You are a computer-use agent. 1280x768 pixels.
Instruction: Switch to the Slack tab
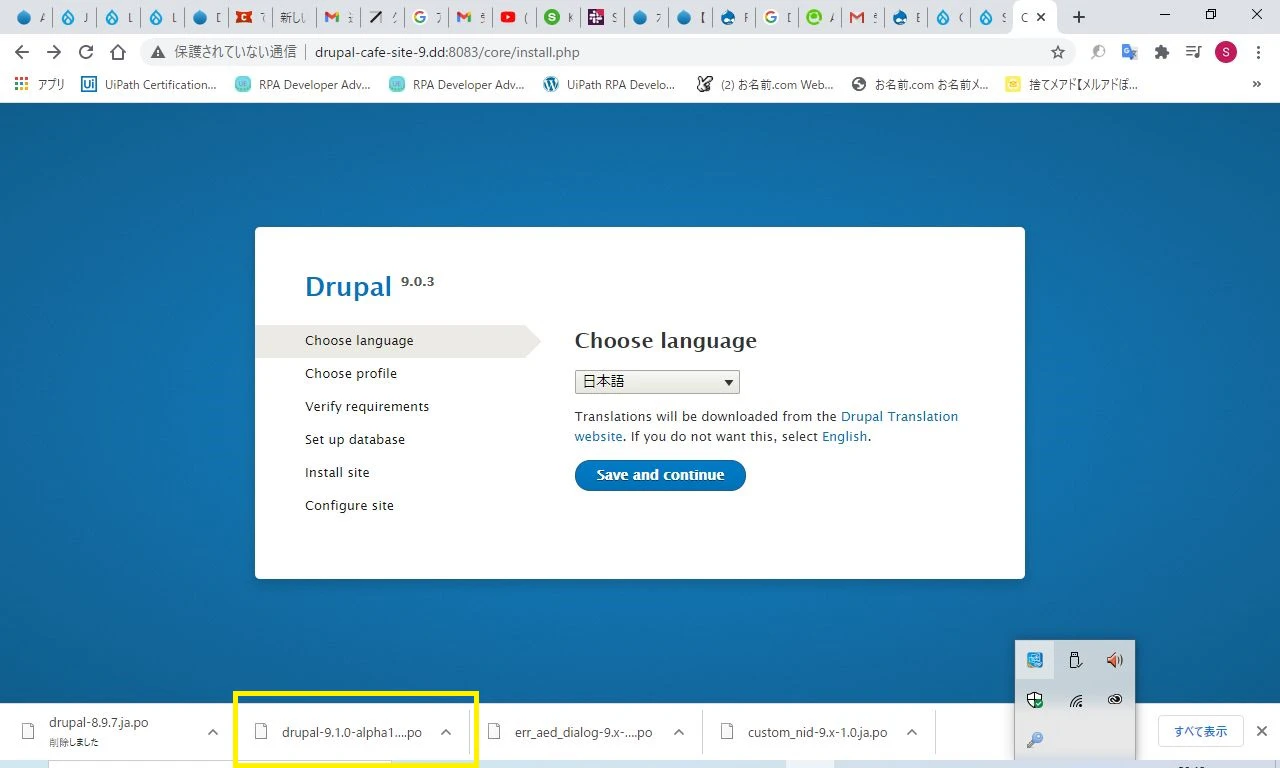602,17
